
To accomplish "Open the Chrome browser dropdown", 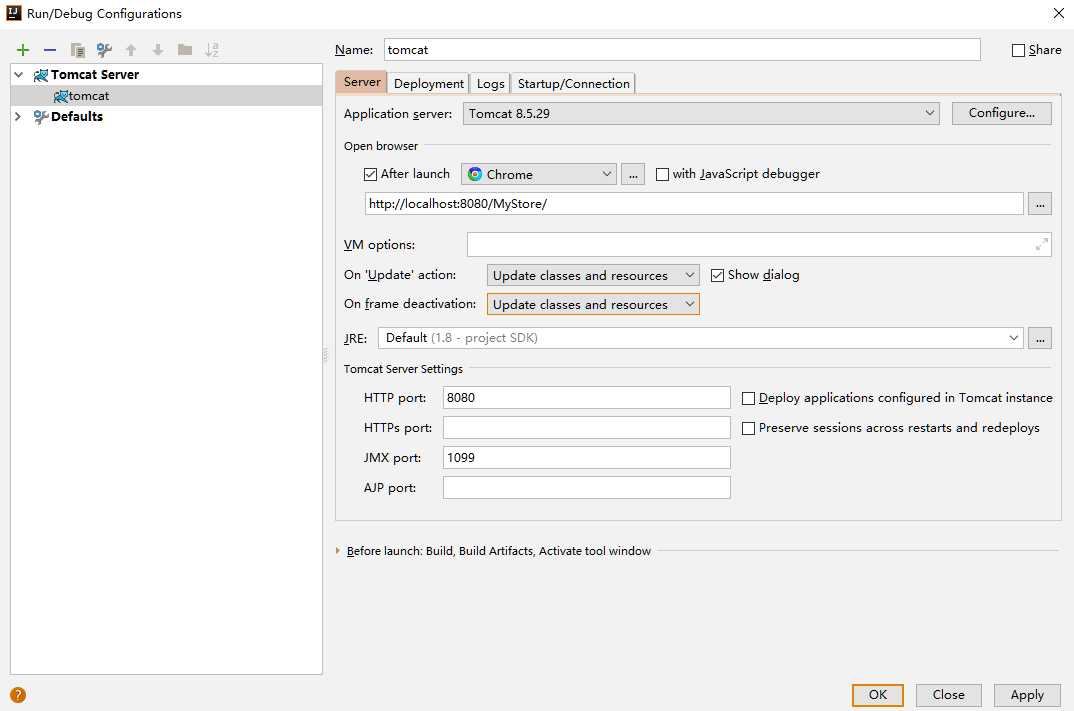I will 539,174.
